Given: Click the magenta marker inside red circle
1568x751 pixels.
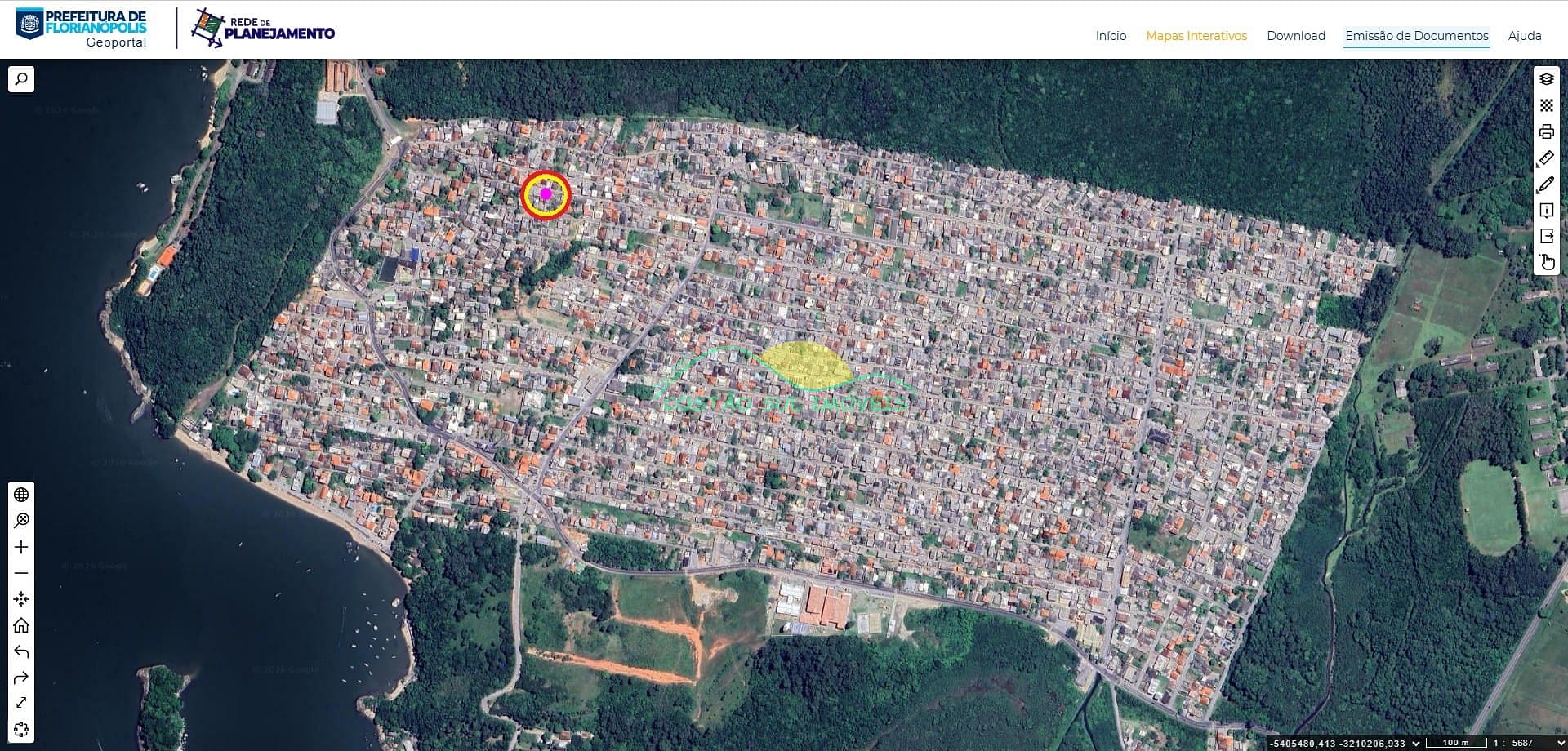Looking at the screenshot, I should 546,194.
